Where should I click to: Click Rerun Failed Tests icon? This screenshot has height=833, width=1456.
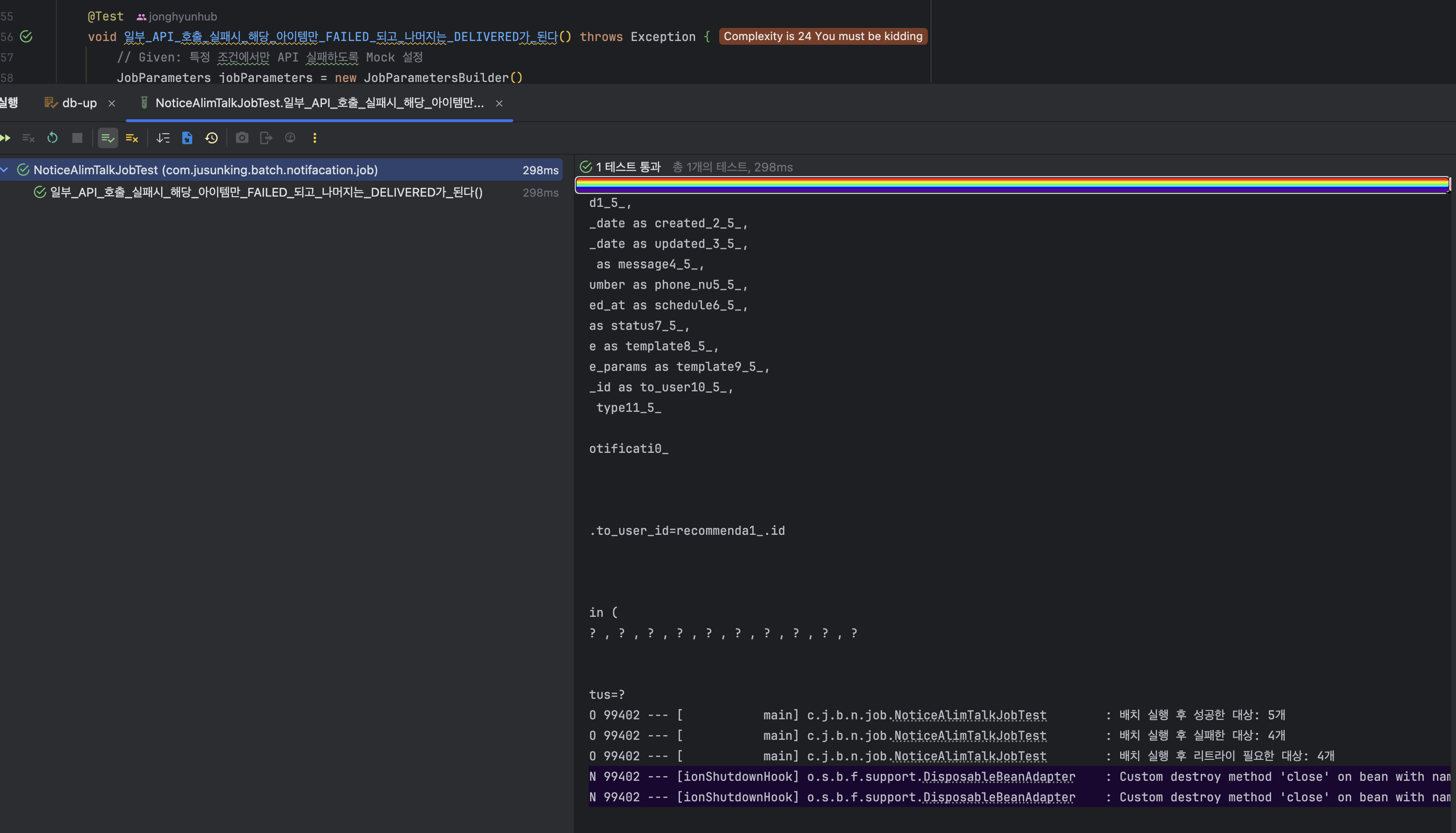(x=28, y=138)
